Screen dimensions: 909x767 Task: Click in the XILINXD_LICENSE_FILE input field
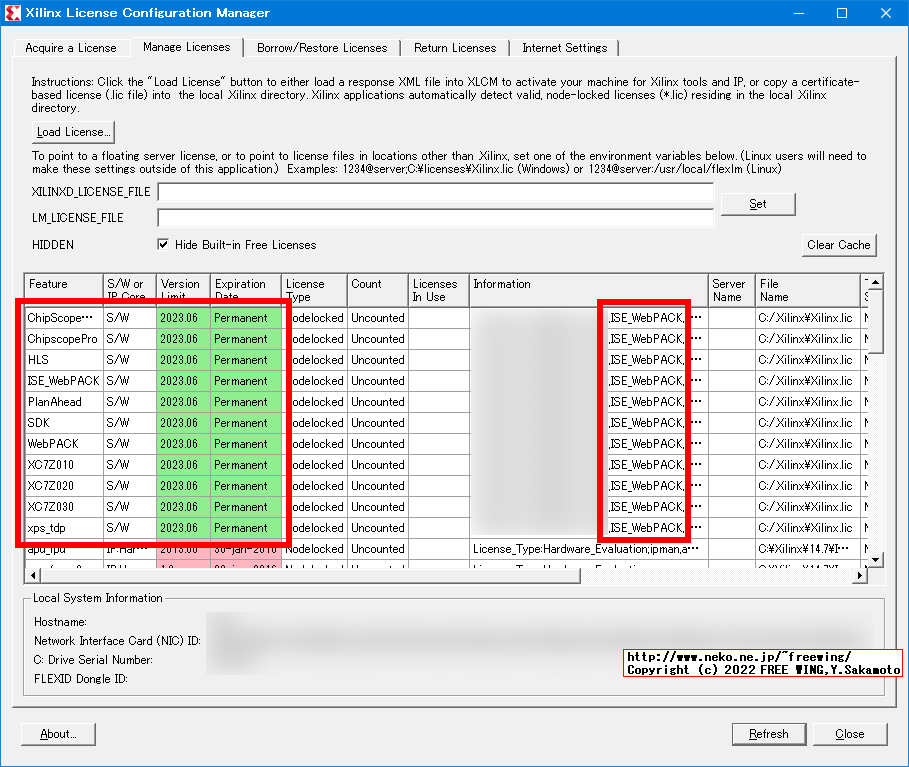[x=435, y=192]
